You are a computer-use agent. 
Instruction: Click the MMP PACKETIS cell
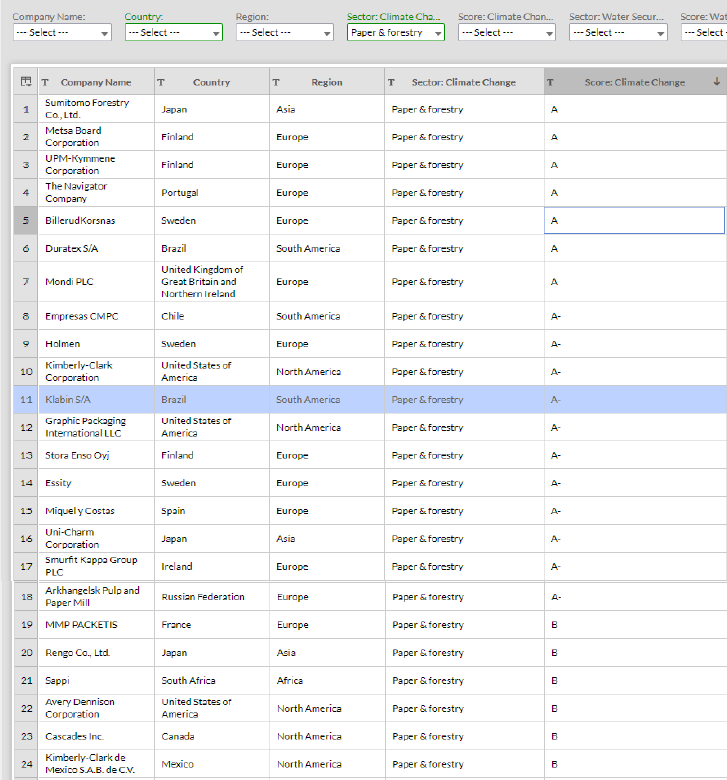pyautogui.click(x=97, y=624)
